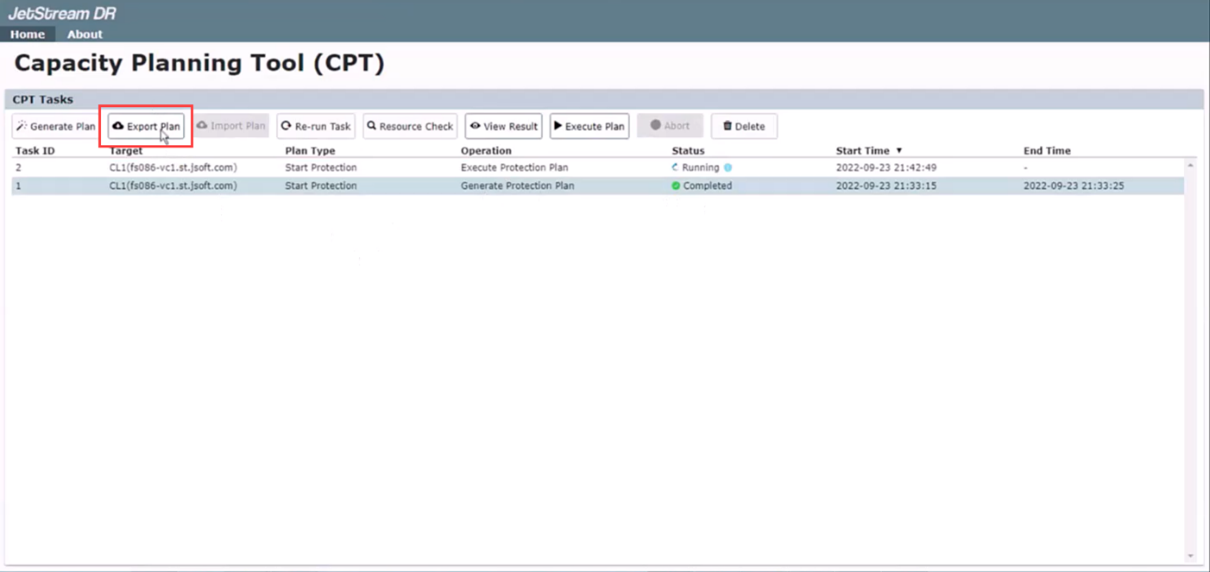Select task 1 Generate Protection Plan row
Viewport: 1210px width, 572px height.
coord(517,186)
